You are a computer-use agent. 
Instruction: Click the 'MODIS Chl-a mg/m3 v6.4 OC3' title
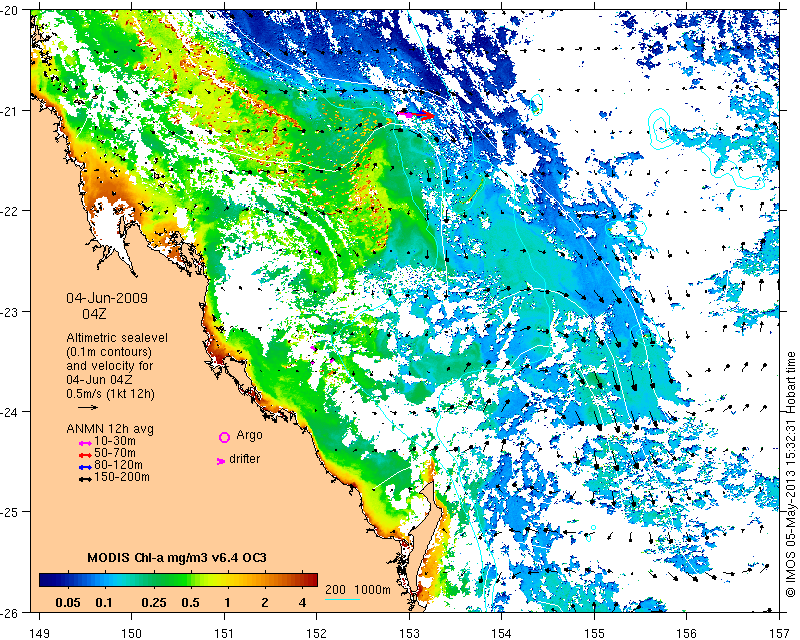click(x=177, y=558)
